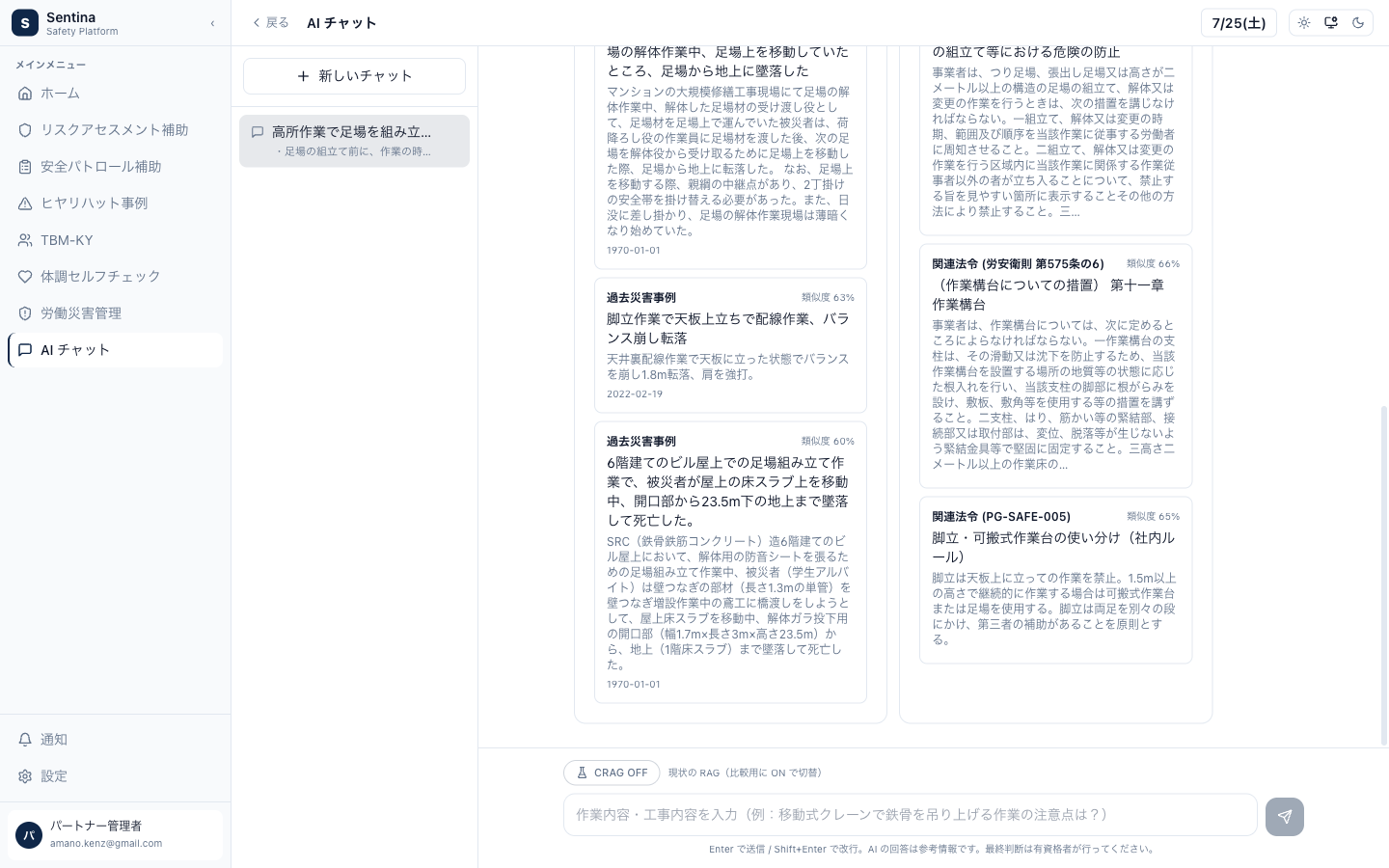Start a 新しいチャット
This screenshot has height=868, width=1389.
click(354, 76)
